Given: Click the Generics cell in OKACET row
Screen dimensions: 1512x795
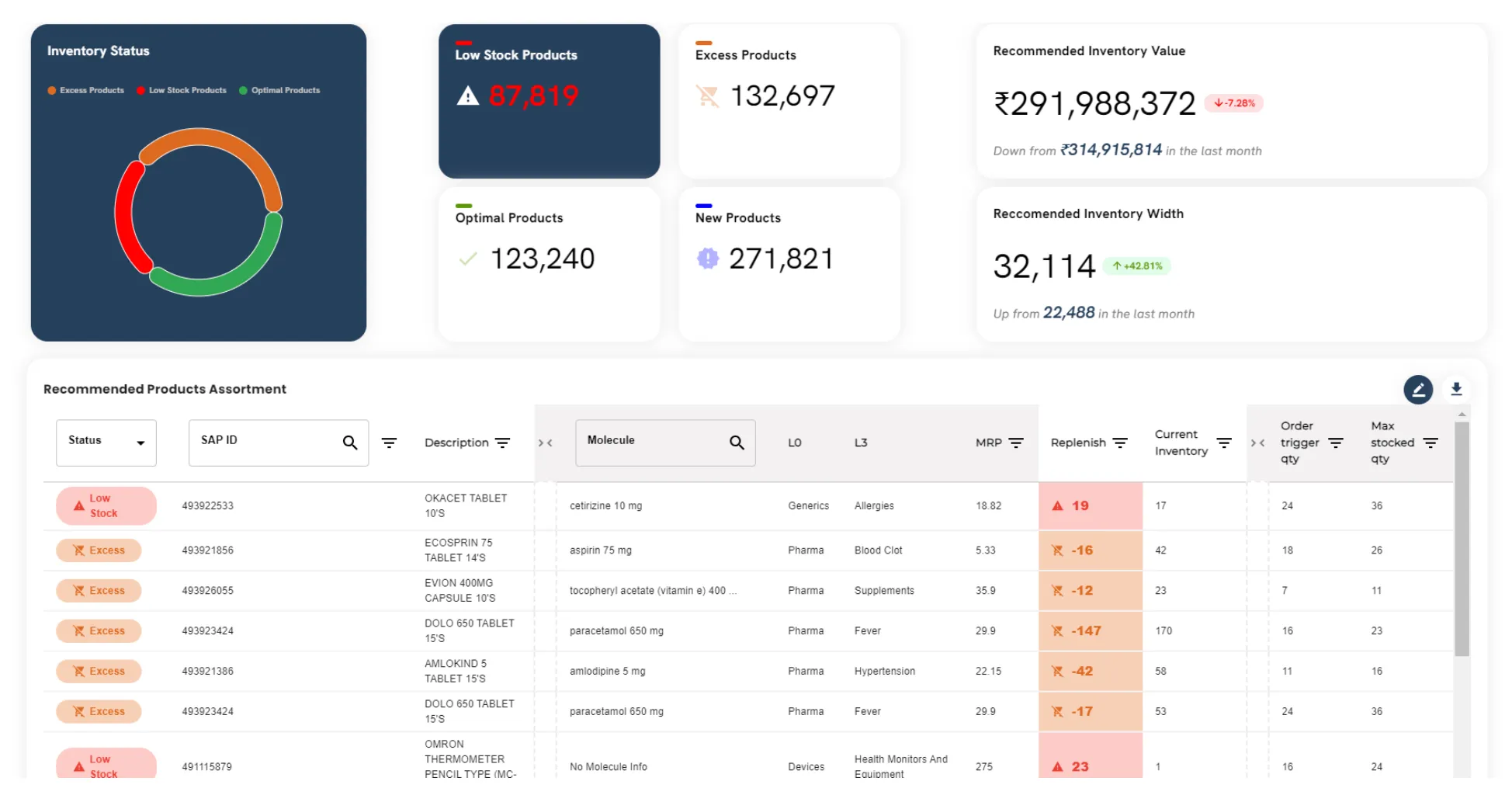Looking at the screenshot, I should click(808, 506).
